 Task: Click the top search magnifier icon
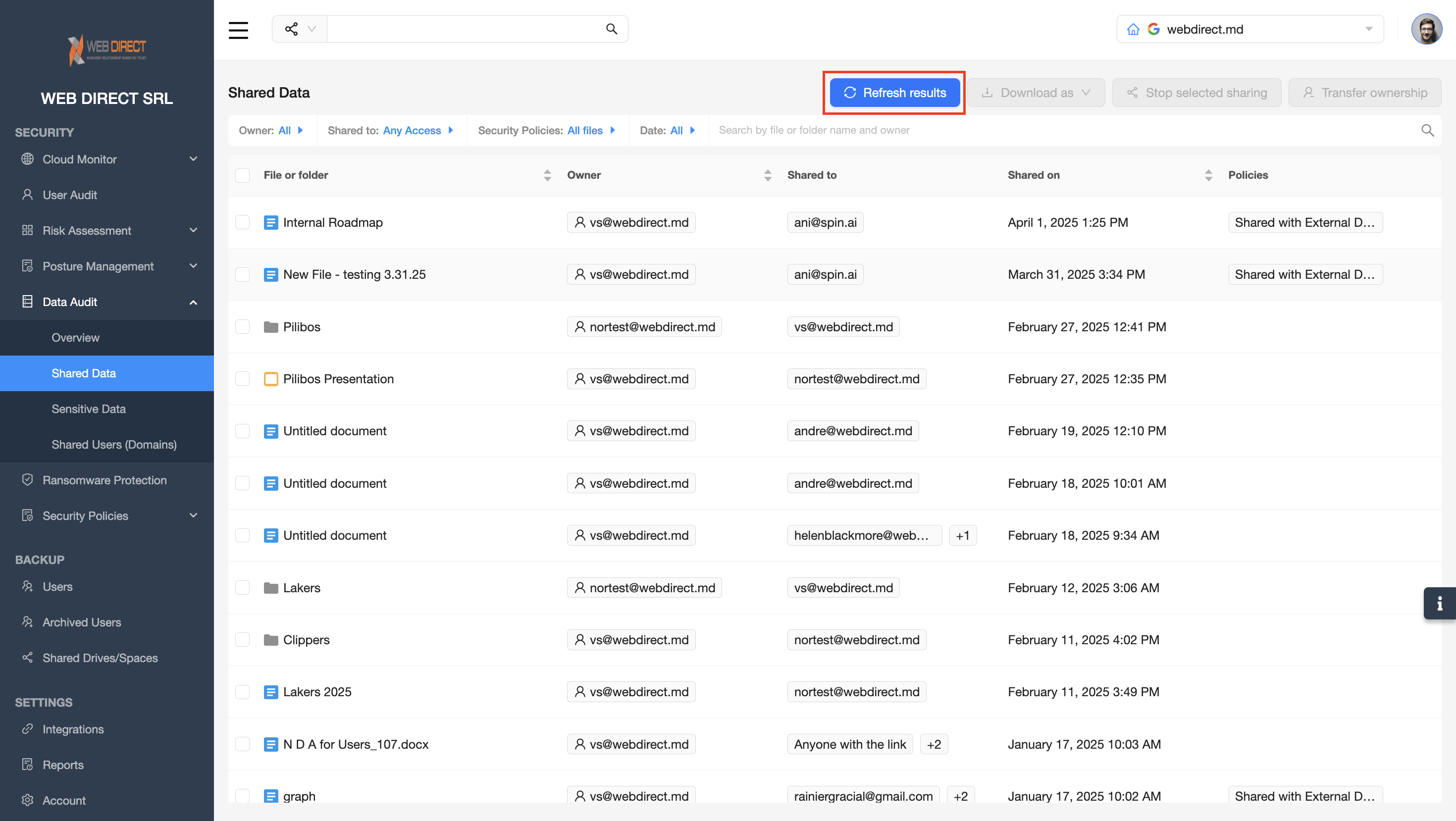[611, 29]
